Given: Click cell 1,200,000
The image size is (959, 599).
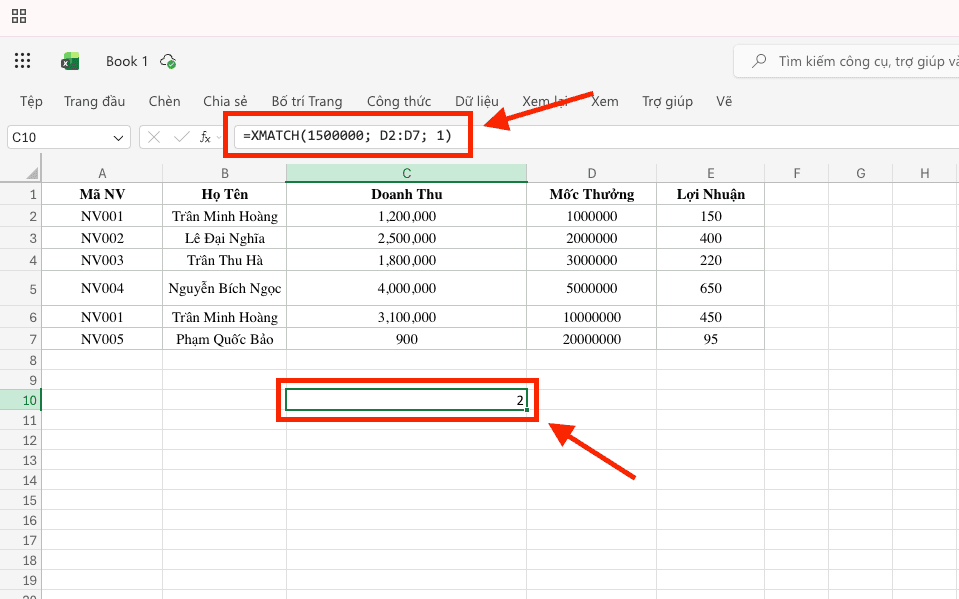Looking at the screenshot, I should pyautogui.click(x=406, y=216).
